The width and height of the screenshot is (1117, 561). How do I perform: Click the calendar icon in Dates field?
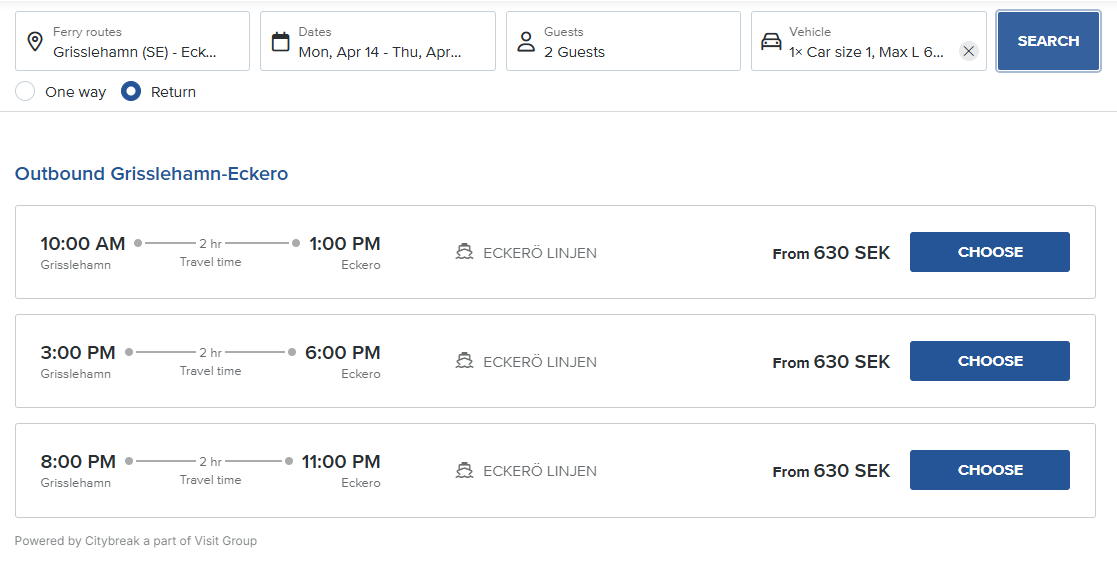pyautogui.click(x=281, y=41)
